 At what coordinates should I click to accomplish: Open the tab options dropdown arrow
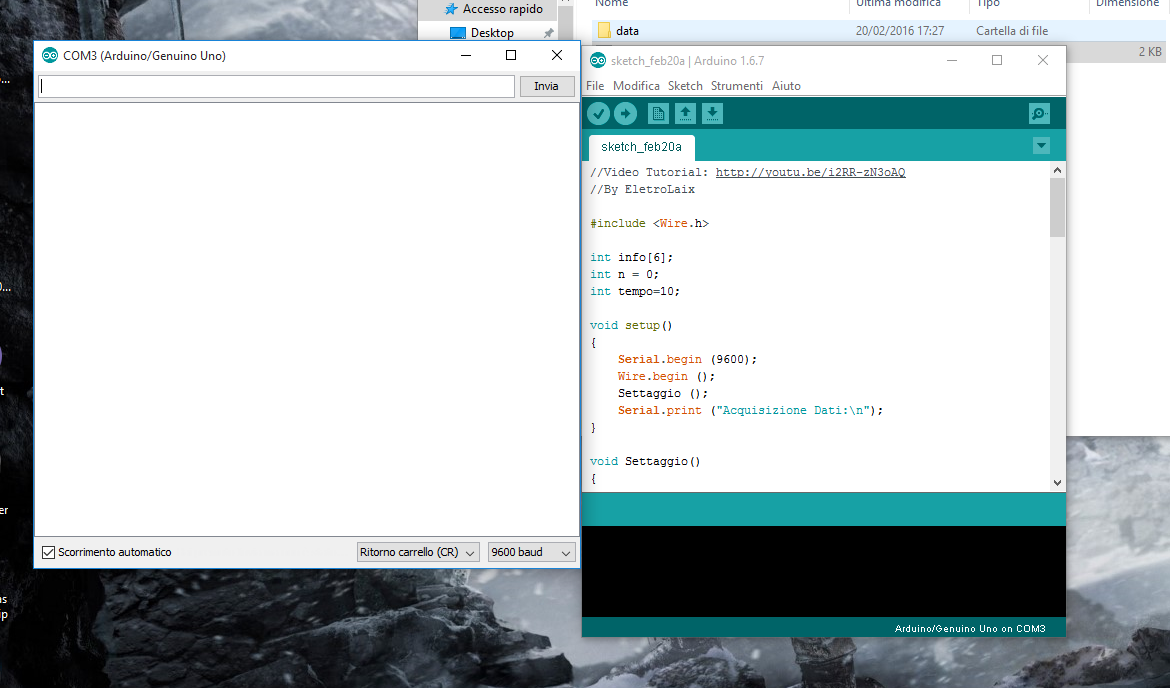coord(1041,145)
